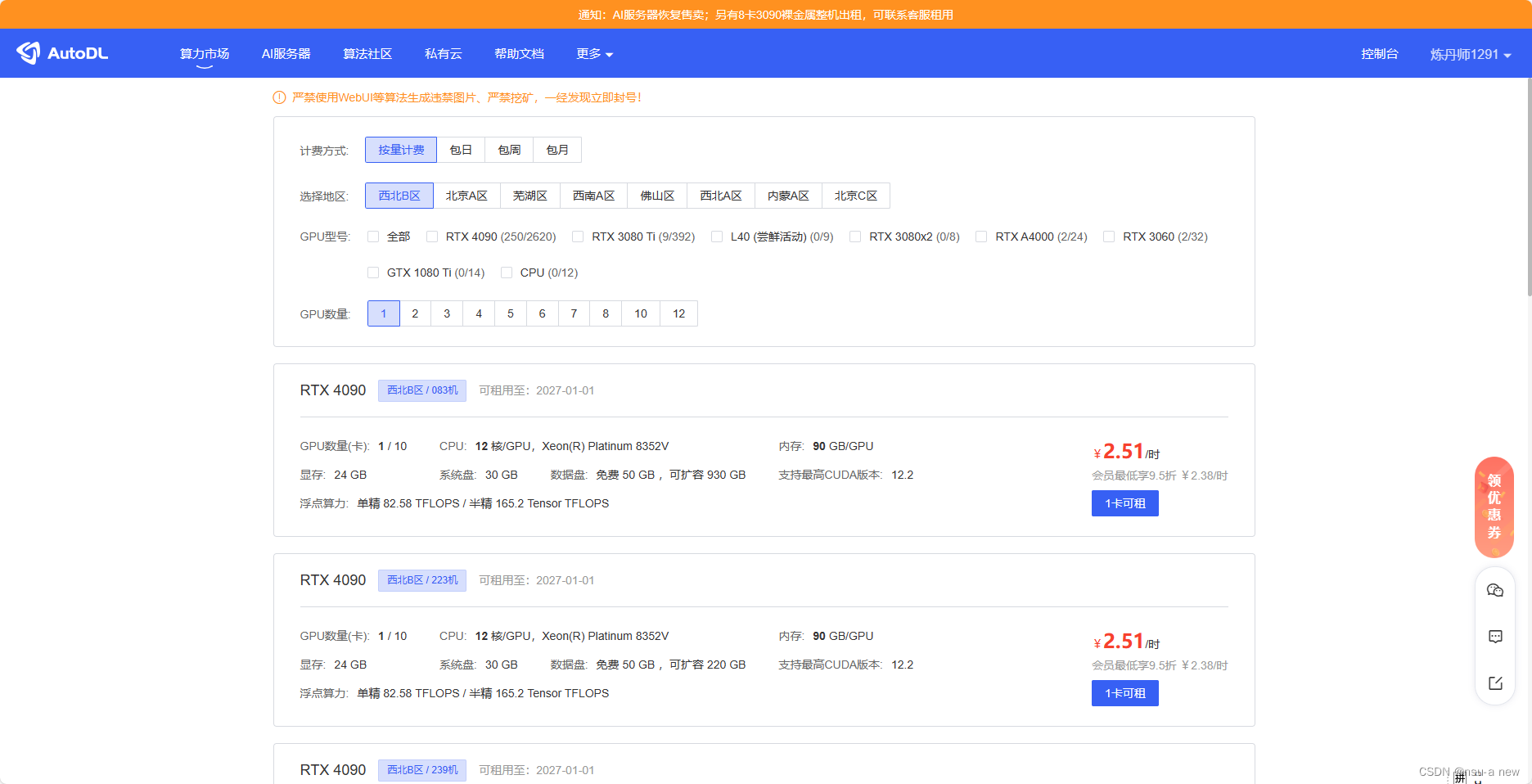Select the 西南A区 region
Viewport: 1532px width, 784px height.
click(x=594, y=196)
